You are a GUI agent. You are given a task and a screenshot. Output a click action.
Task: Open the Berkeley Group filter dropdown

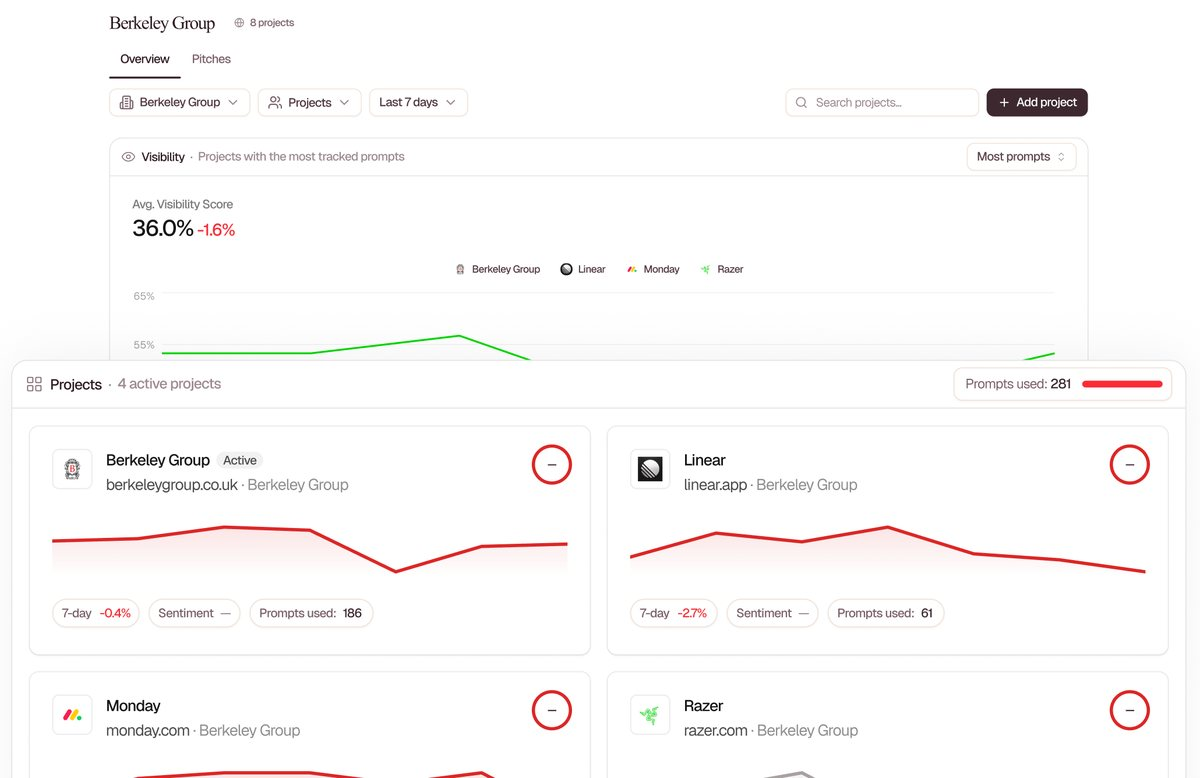180,102
